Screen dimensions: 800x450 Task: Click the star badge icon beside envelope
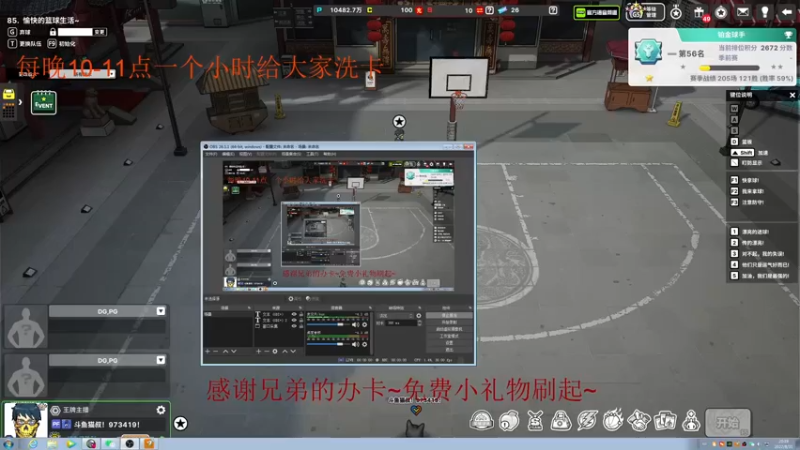pyautogui.click(x=721, y=12)
